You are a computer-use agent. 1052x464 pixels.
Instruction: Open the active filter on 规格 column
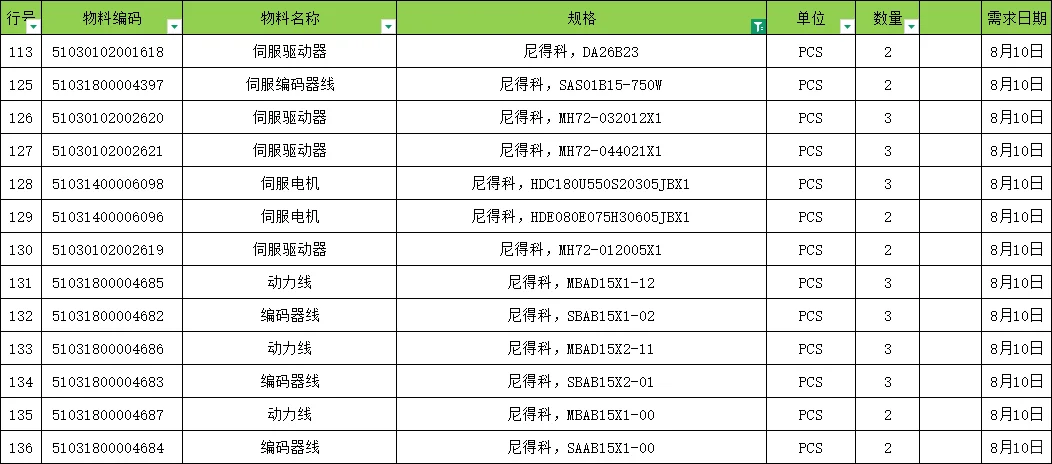(758, 27)
